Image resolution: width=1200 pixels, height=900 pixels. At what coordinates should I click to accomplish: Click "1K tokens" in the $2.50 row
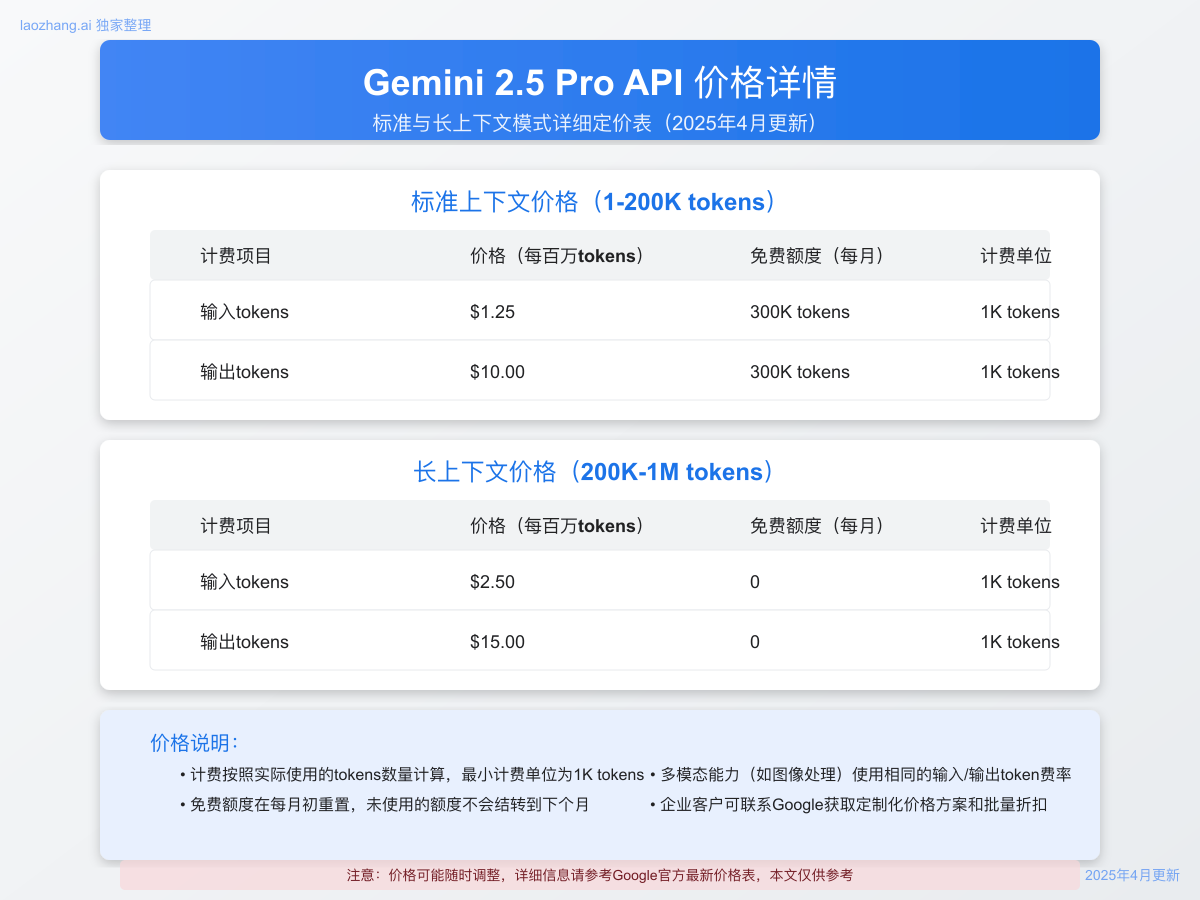(x=1020, y=582)
